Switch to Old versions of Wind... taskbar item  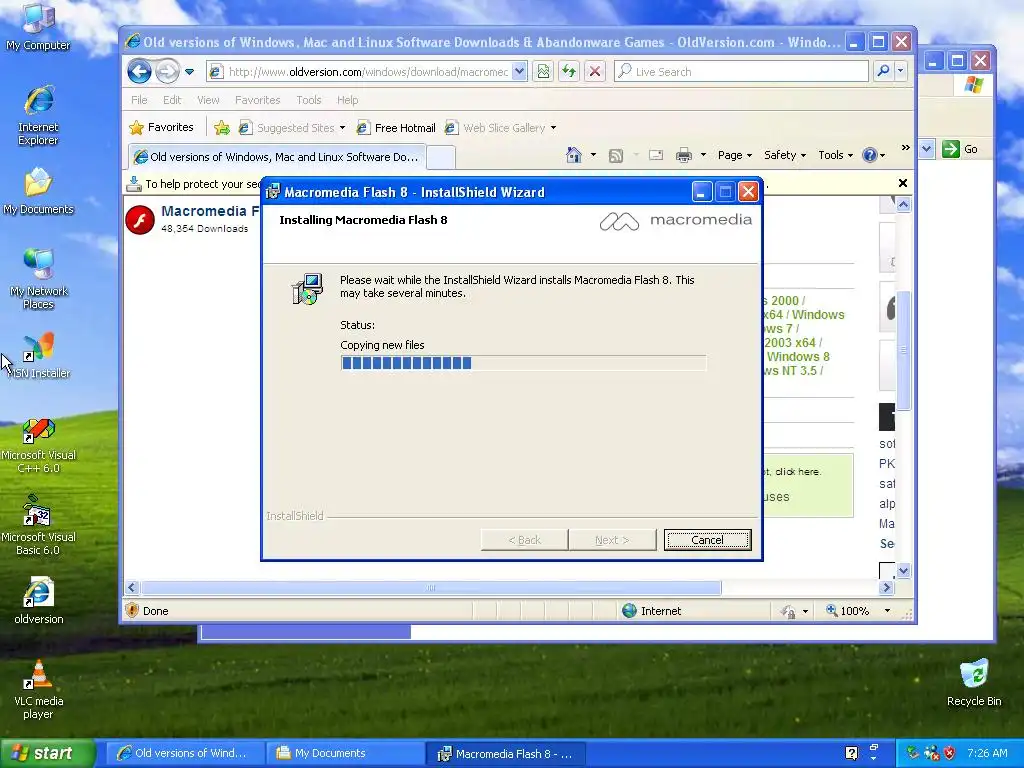coord(185,753)
